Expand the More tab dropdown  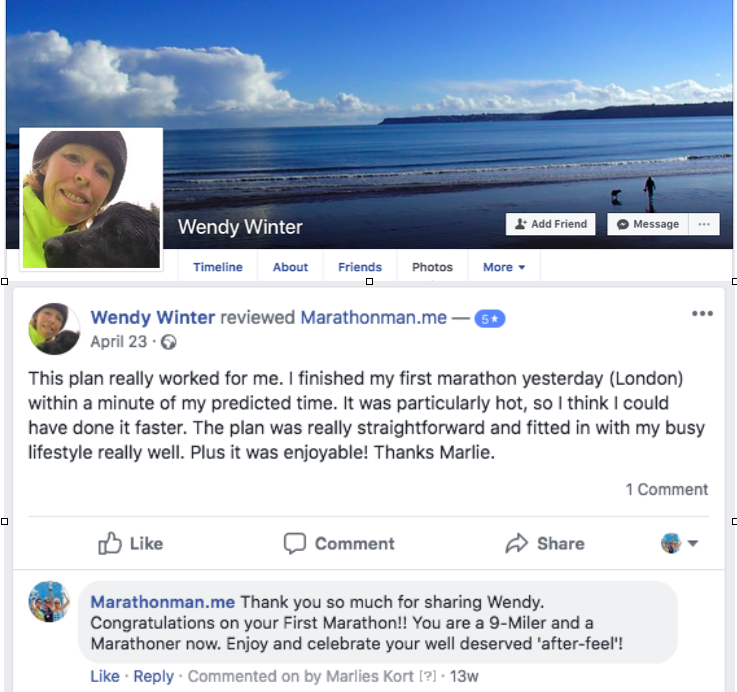[504, 267]
